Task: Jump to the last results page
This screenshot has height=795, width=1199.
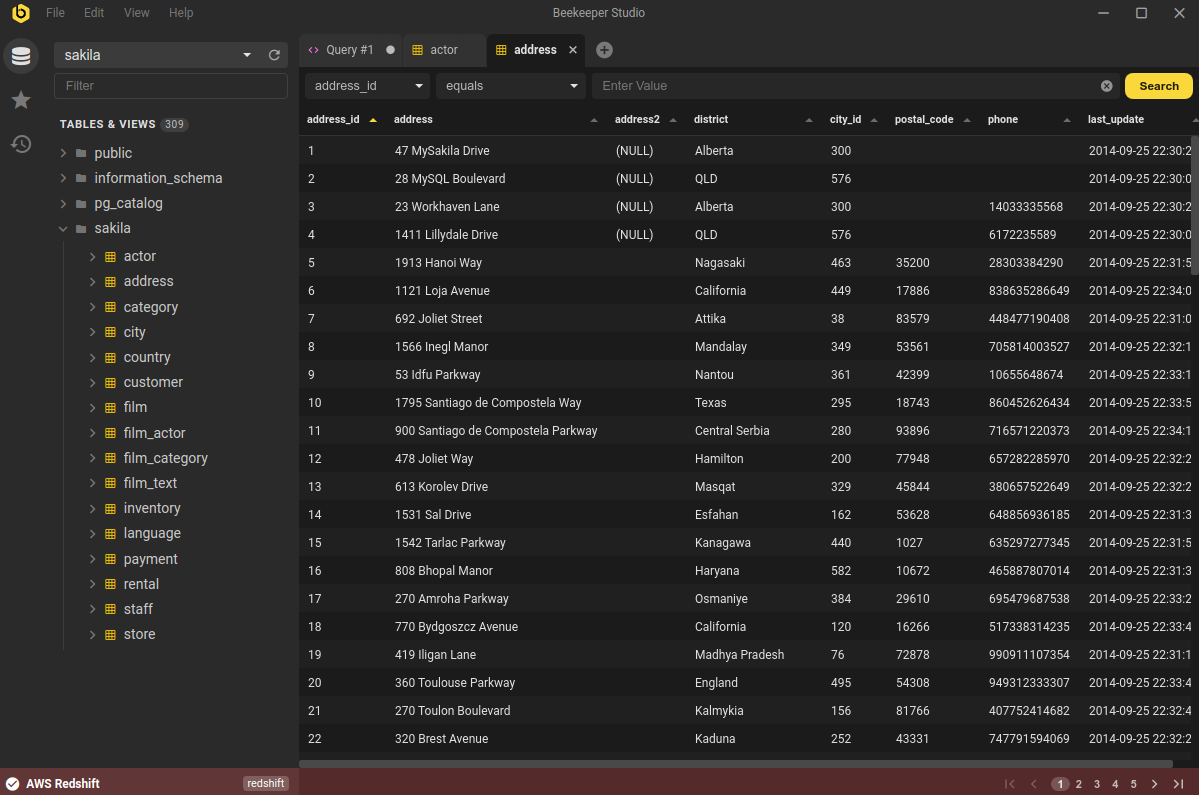Action: (x=1178, y=784)
